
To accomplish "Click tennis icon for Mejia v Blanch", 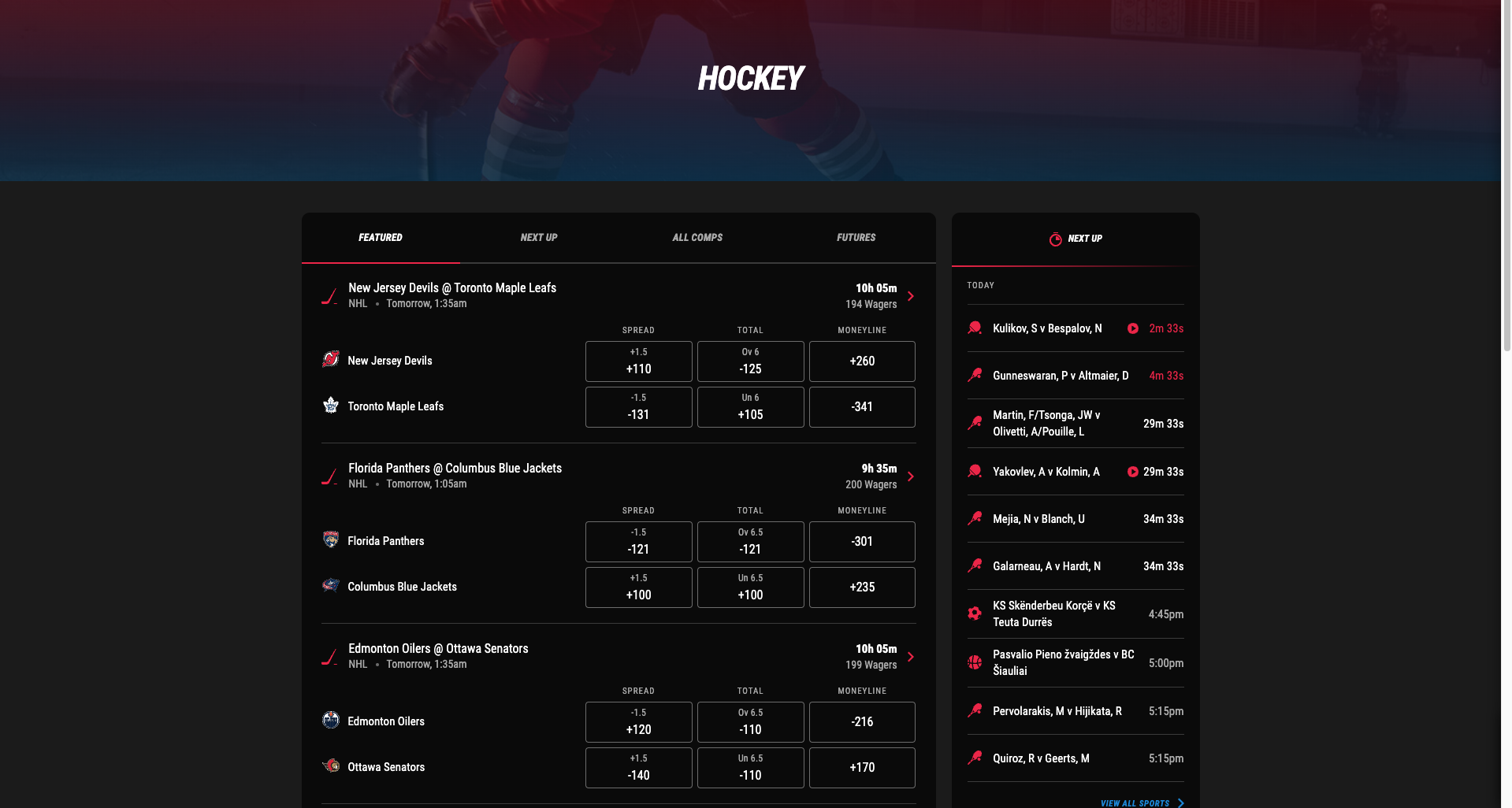I will point(975,518).
